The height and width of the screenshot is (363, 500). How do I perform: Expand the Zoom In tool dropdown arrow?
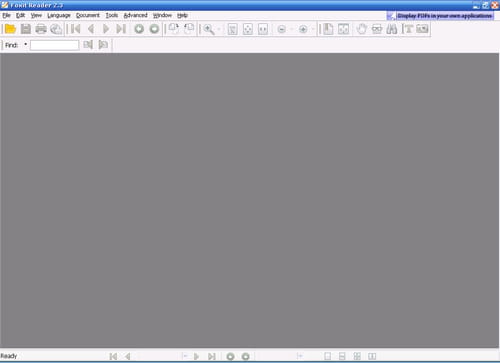(219, 29)
